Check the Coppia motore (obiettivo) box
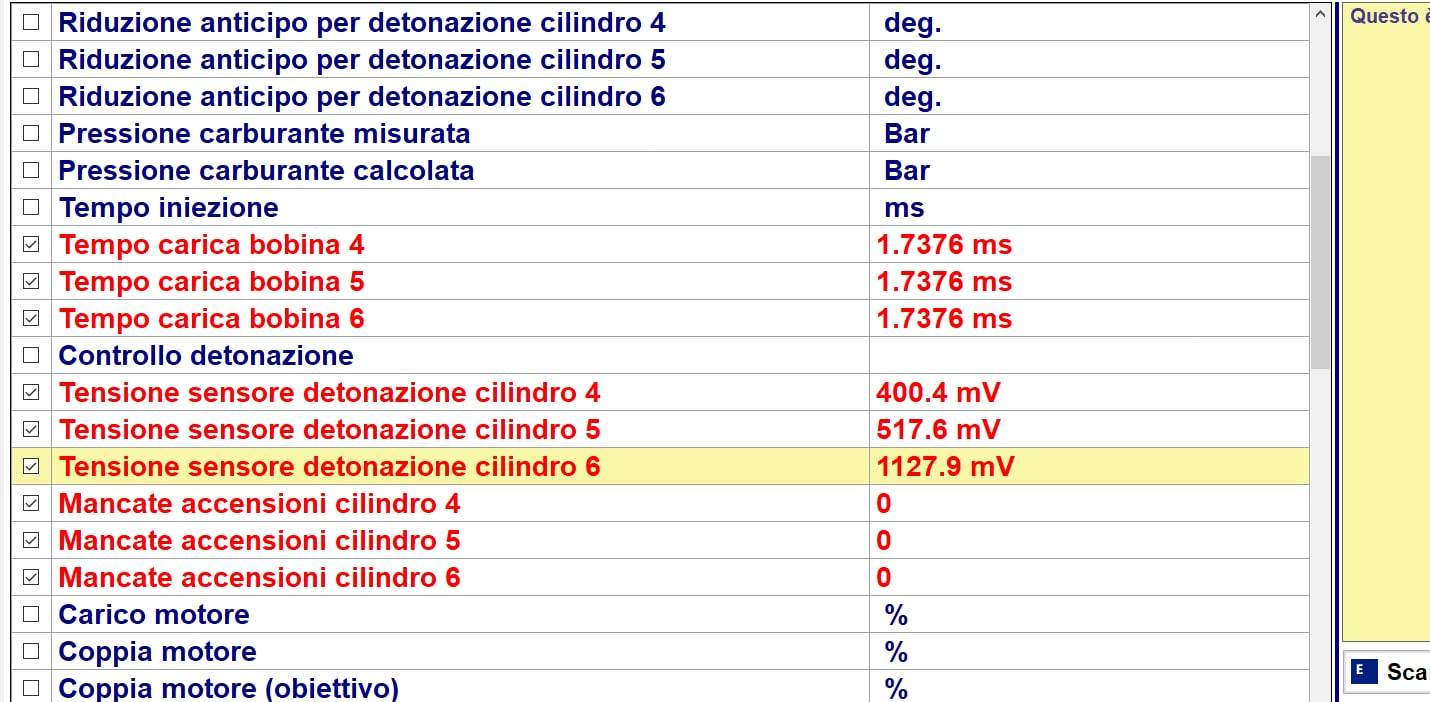1430x702 pixels. 31,688
